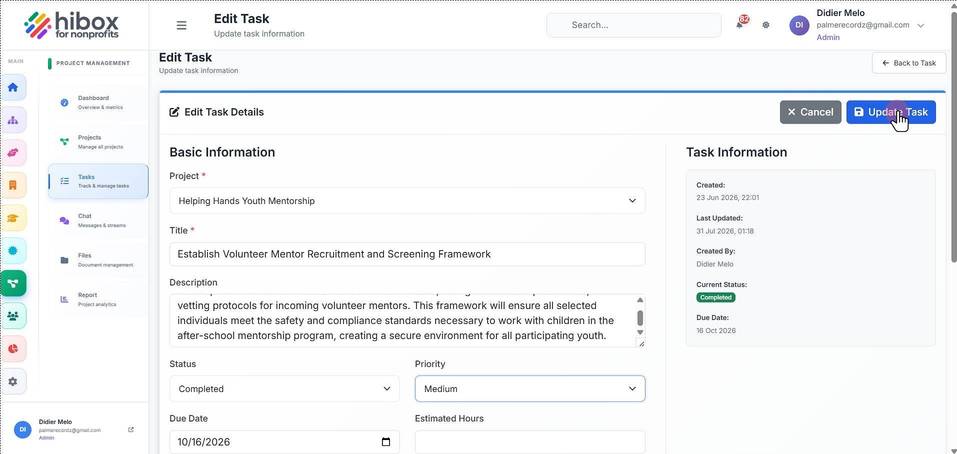Open Chat in the sidebar menu
Image resolution: width=957 pixels, height=454 pixels.
[x=98, y=220]
